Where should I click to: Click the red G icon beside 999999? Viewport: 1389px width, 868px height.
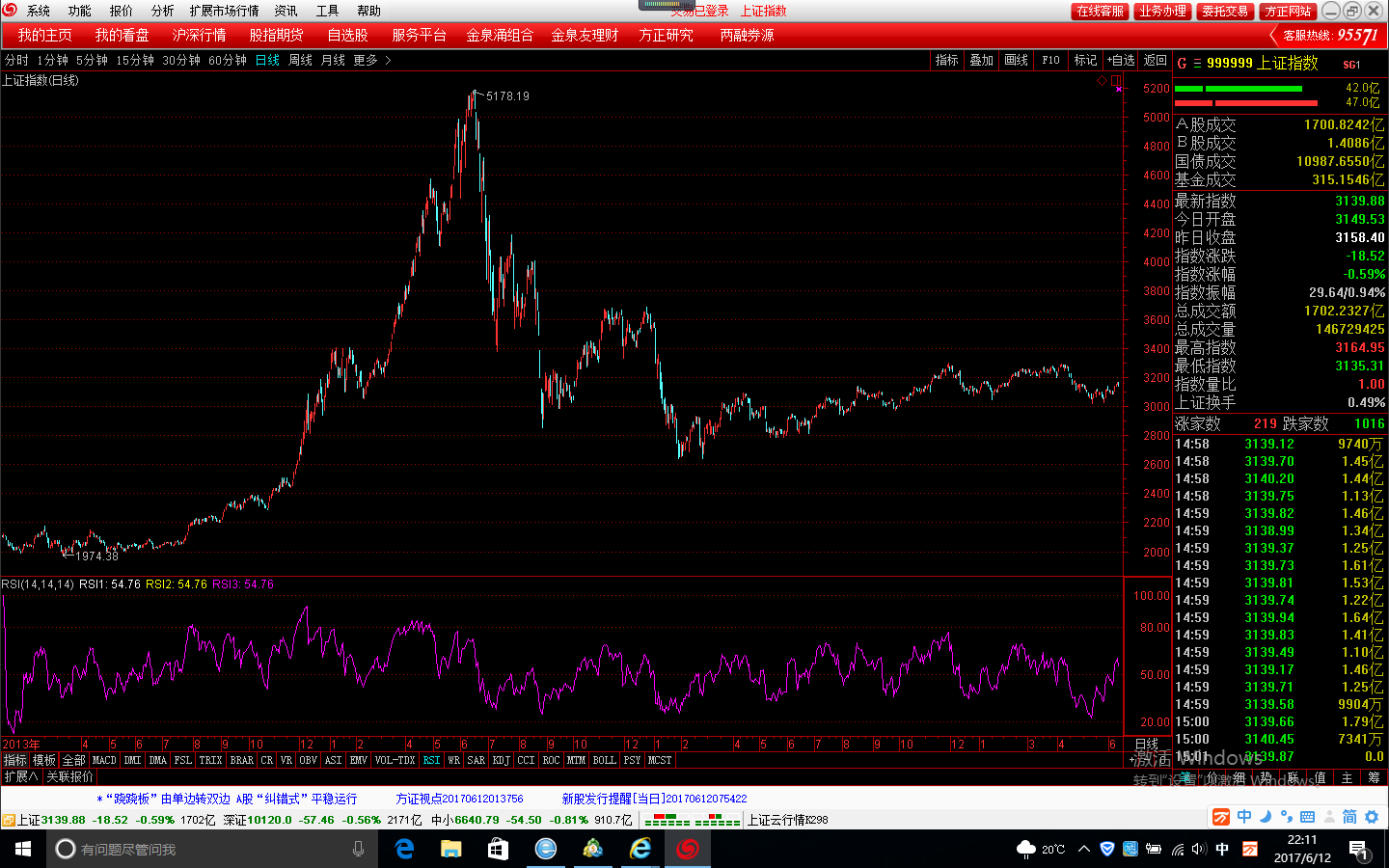tap(1183, 64)
